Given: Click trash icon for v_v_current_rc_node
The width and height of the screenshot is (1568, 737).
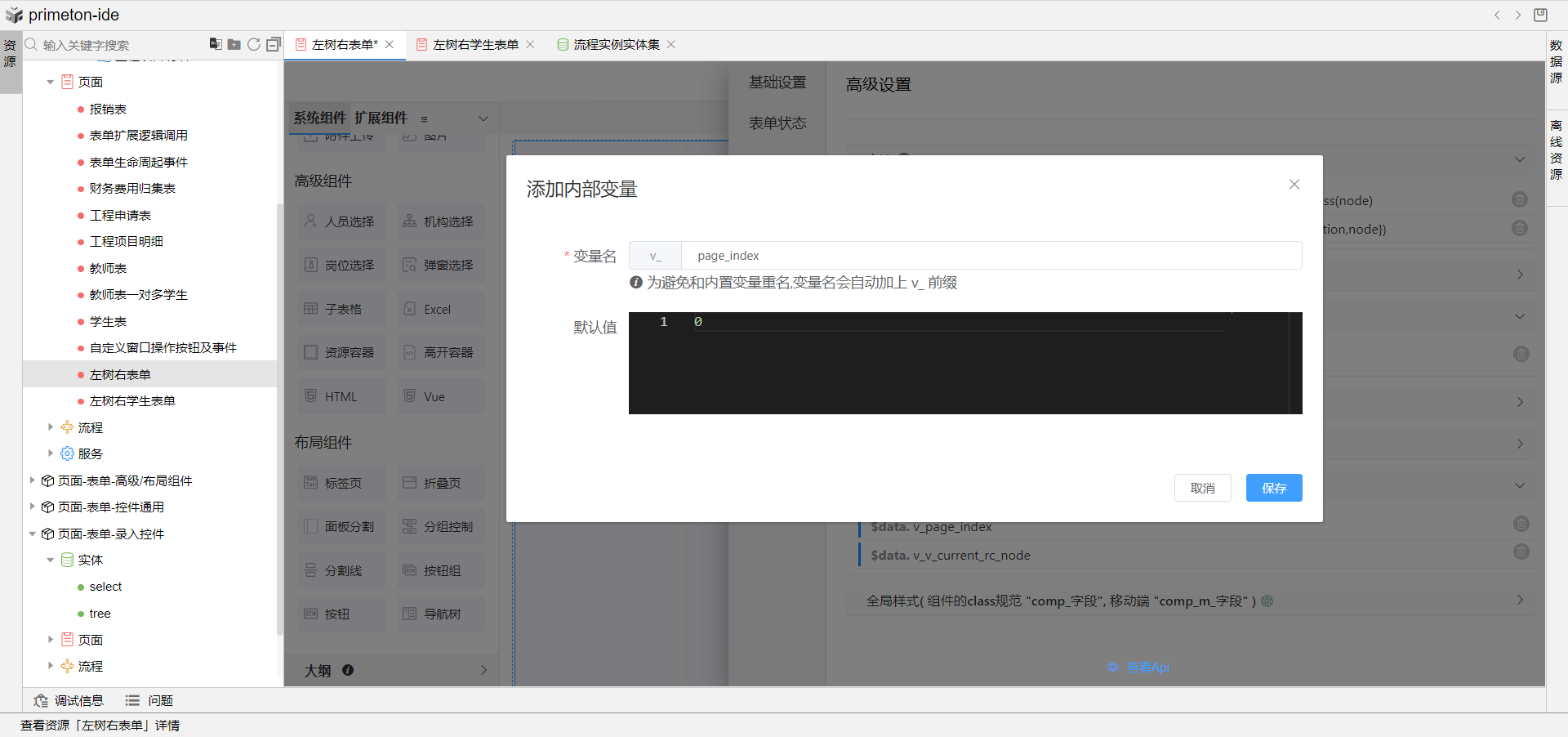Looking at the screenshot, I should coord(1521,552).
